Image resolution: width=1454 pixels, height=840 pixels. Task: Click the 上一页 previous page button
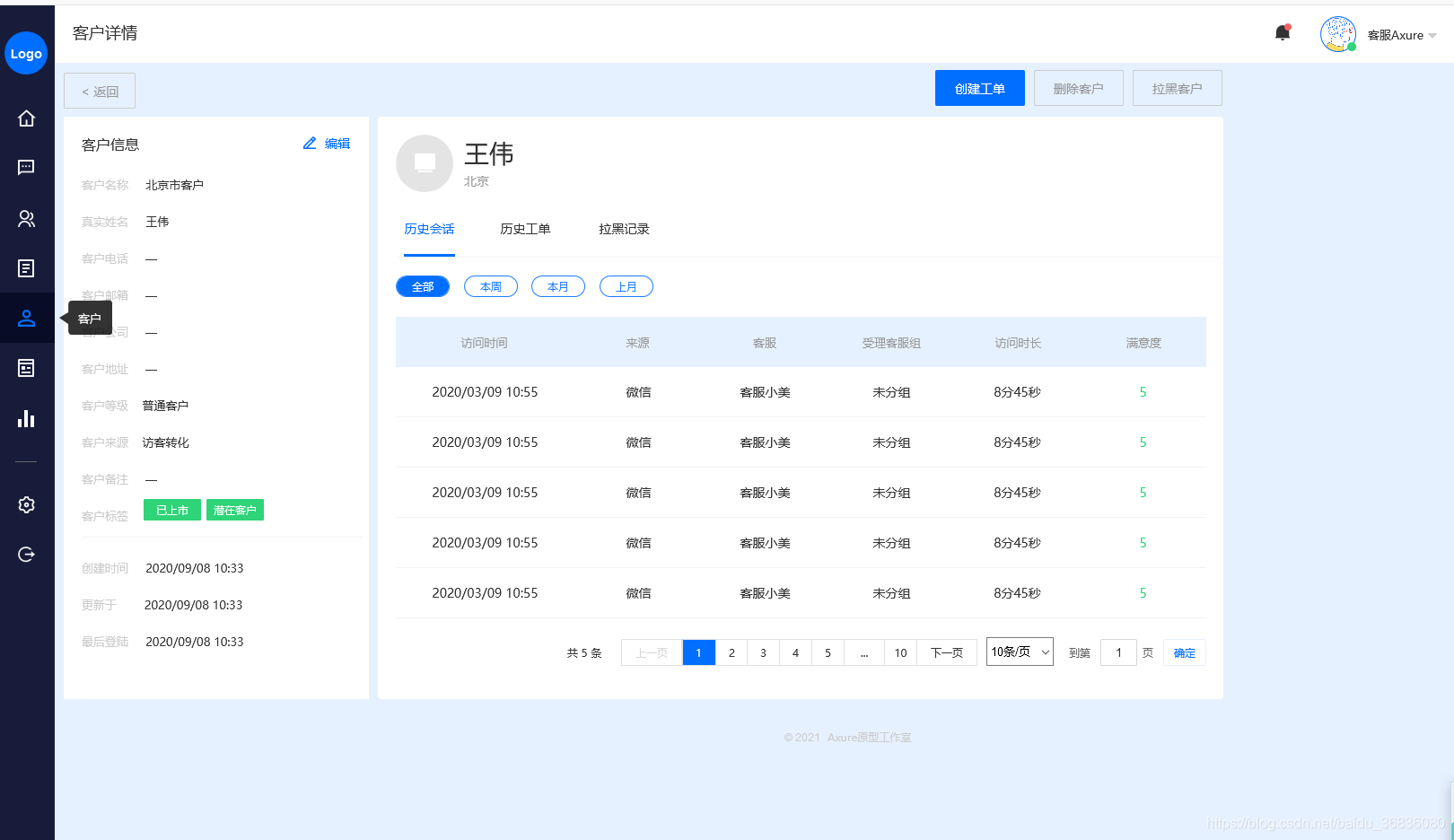coord(652,652)
